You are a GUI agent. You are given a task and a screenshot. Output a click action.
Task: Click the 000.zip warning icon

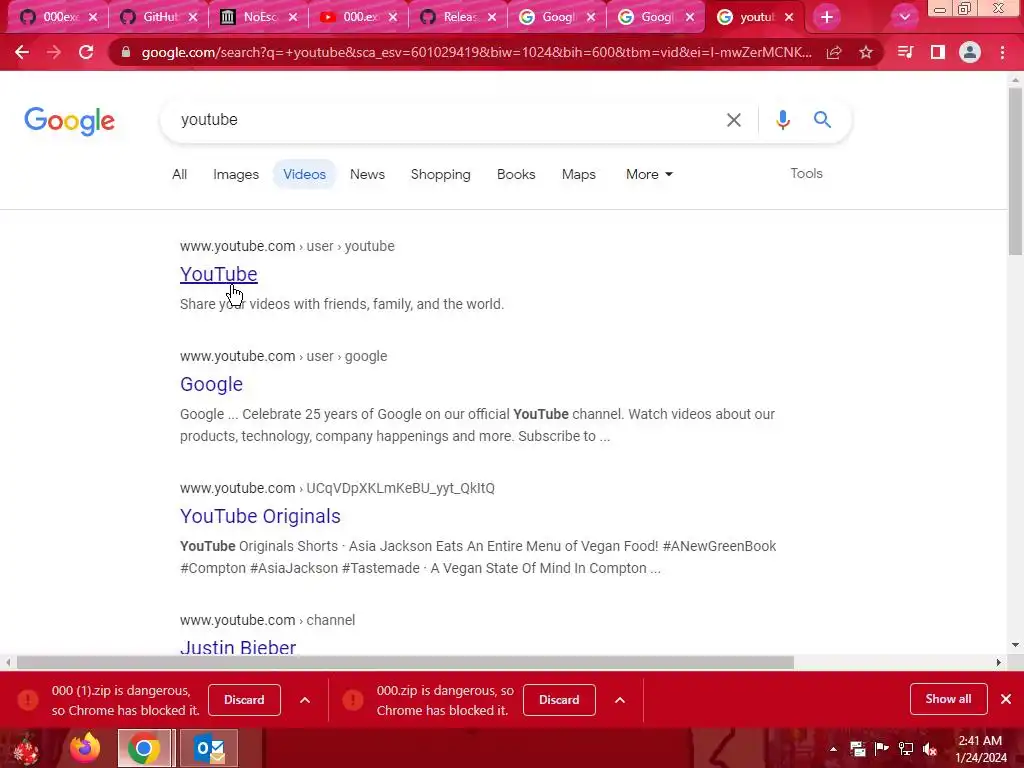[353, 700]
